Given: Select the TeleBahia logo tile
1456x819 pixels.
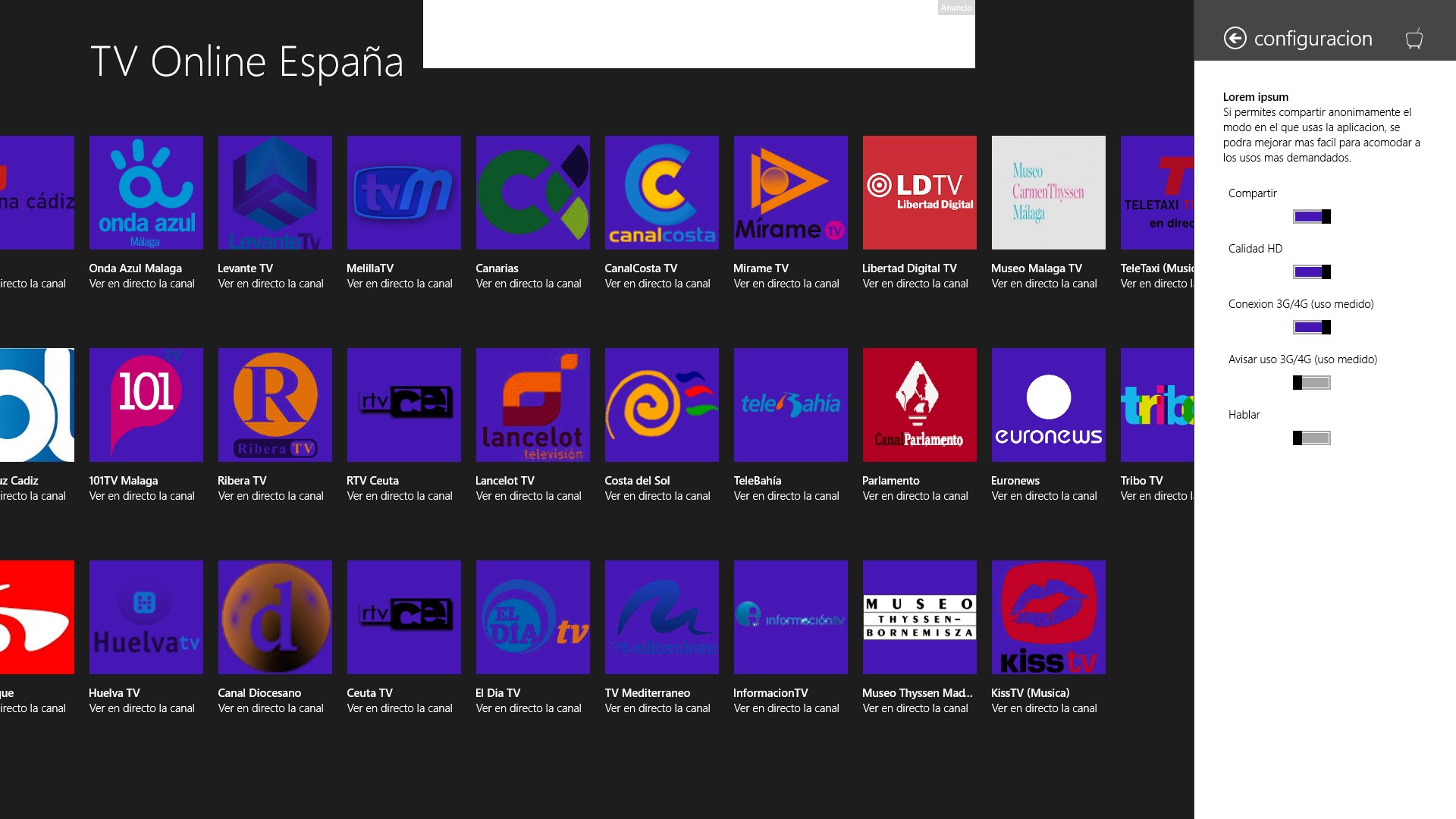Looking at the screenshot, I should [x=791, y=405].
